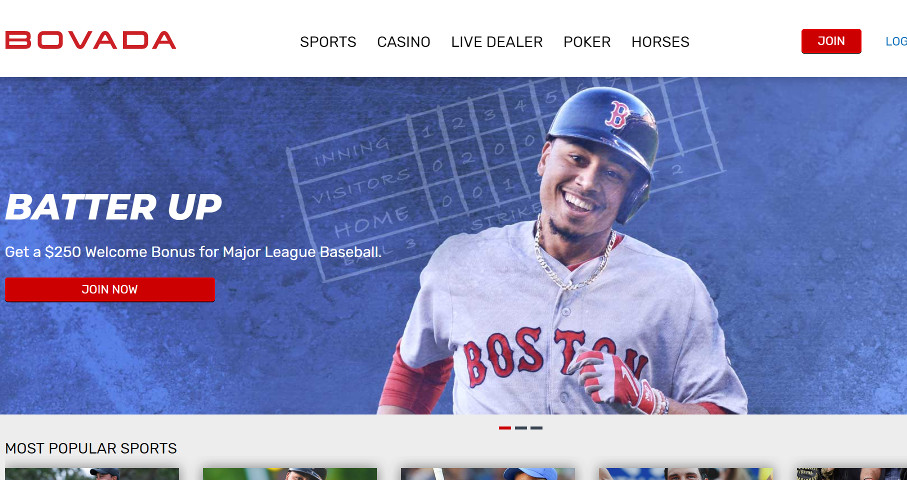Screen dimensions: 907x480
Task: Open third thumbnail showing blue cap player
Action: coord(488,474)
